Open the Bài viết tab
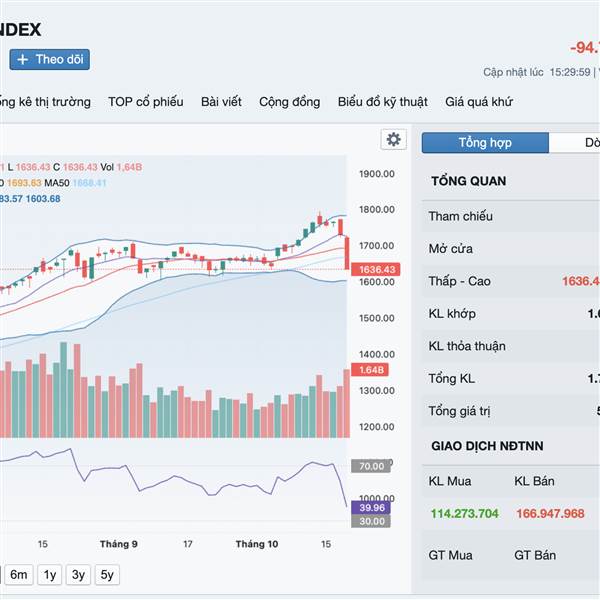This screenshot has height=600, width=600. (221, 102)
